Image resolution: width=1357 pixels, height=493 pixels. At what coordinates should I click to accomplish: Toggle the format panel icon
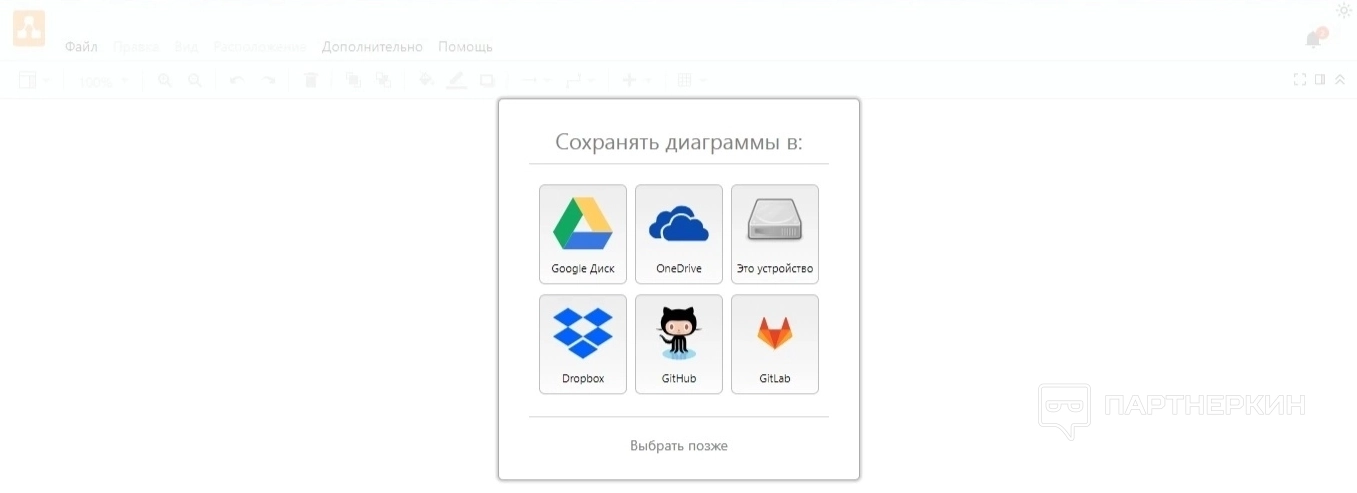pyautogui.click(x=1320, y=79)
